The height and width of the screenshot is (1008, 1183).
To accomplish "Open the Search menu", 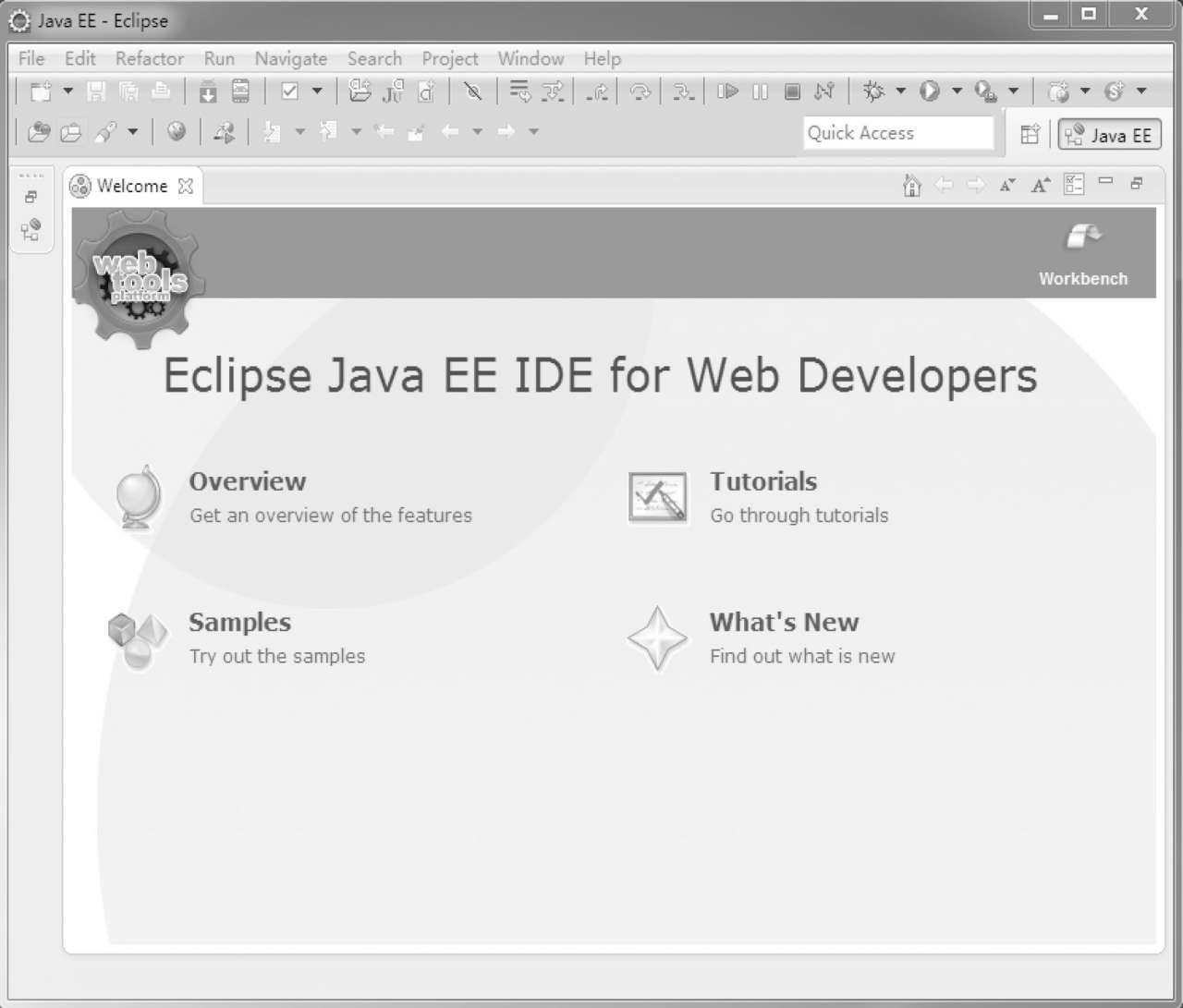I will click(x=374, y=58).
